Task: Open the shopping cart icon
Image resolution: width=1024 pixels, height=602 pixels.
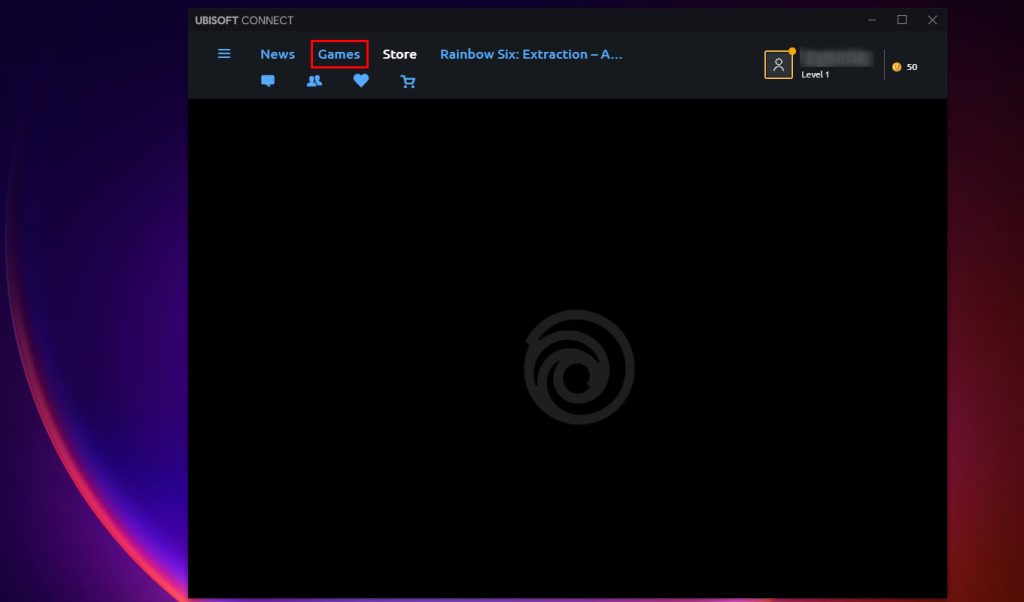Action: tap(408, 81)
